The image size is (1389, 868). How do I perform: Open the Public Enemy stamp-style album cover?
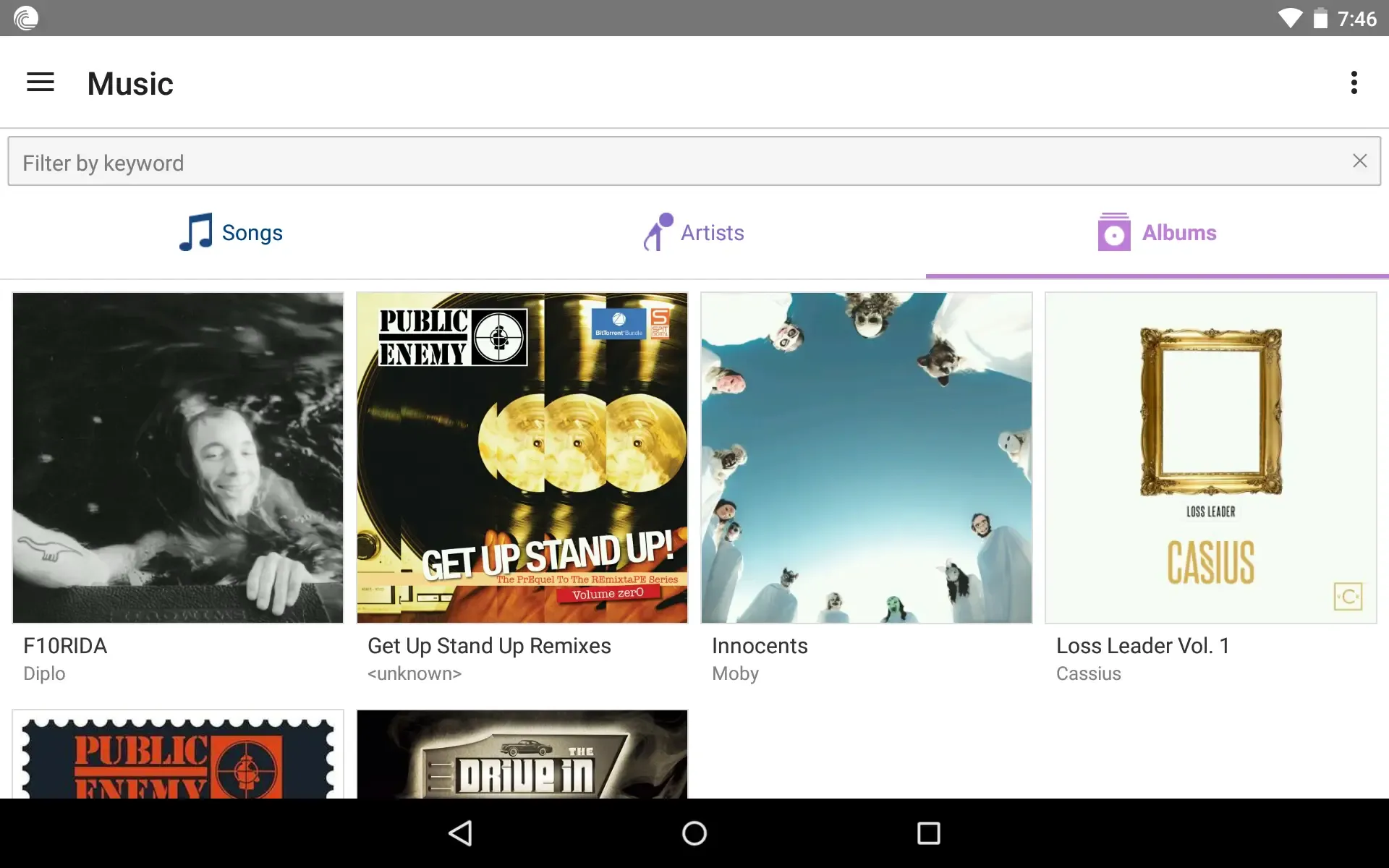tap(178, 754)
